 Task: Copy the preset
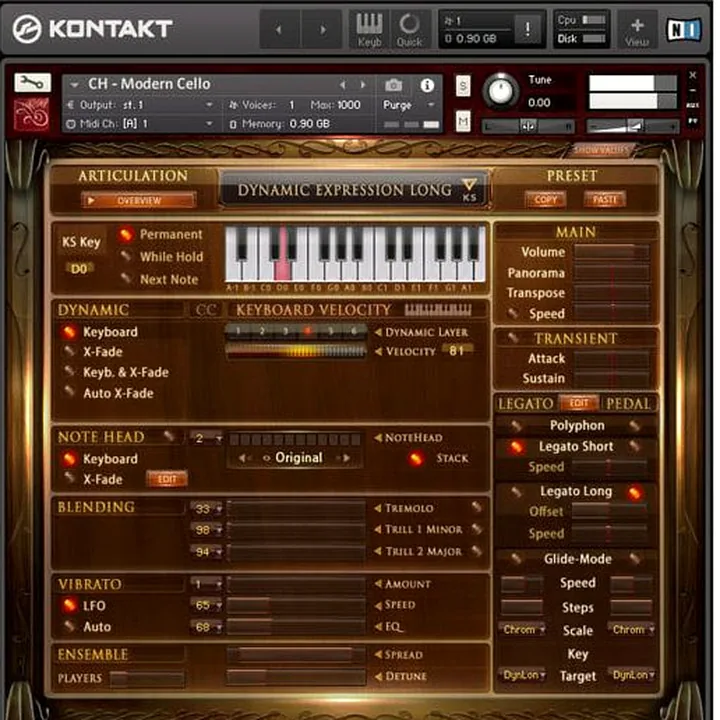click(x=545, y=200)
